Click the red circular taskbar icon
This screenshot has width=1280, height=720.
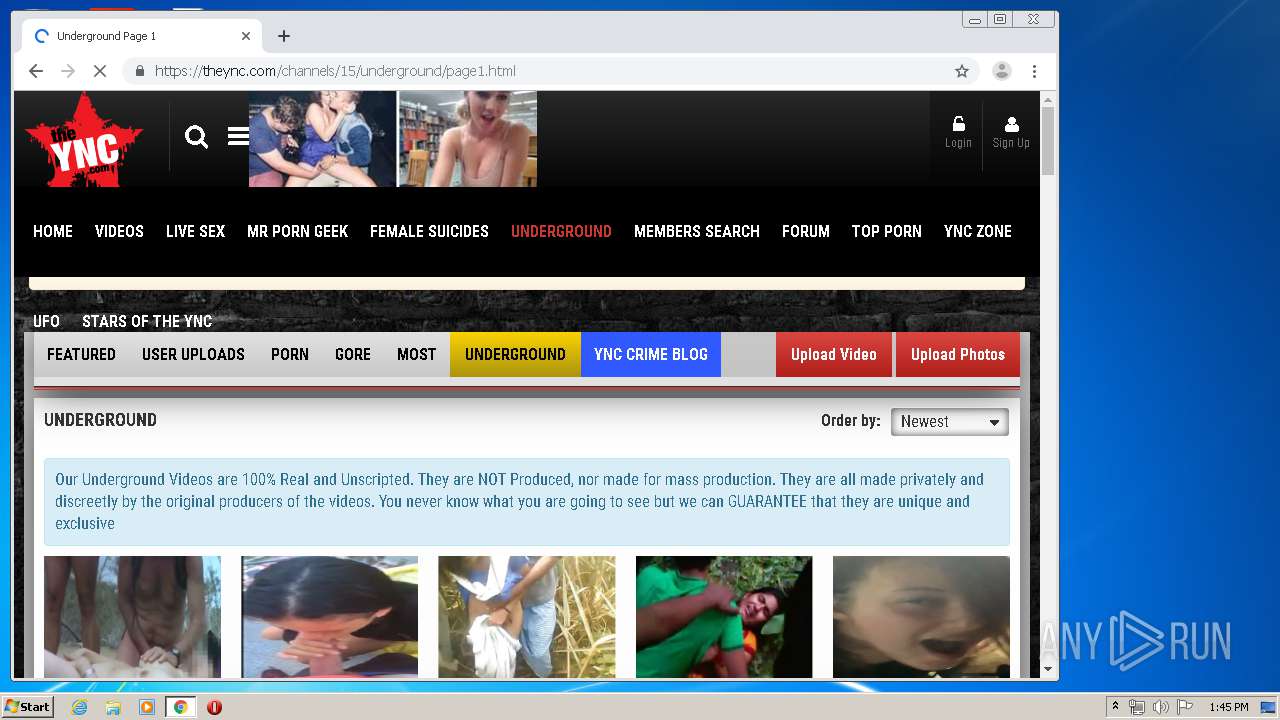tap(214, 707)
